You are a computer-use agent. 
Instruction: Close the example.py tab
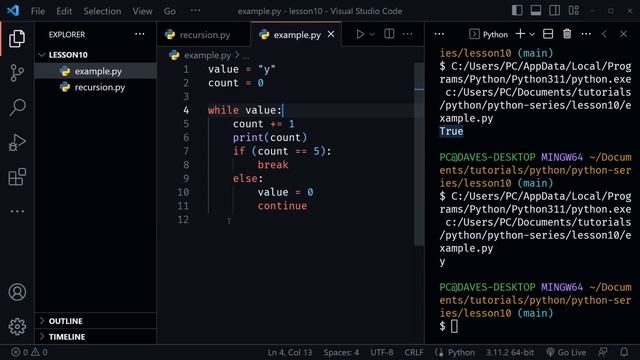click(331, 34)
